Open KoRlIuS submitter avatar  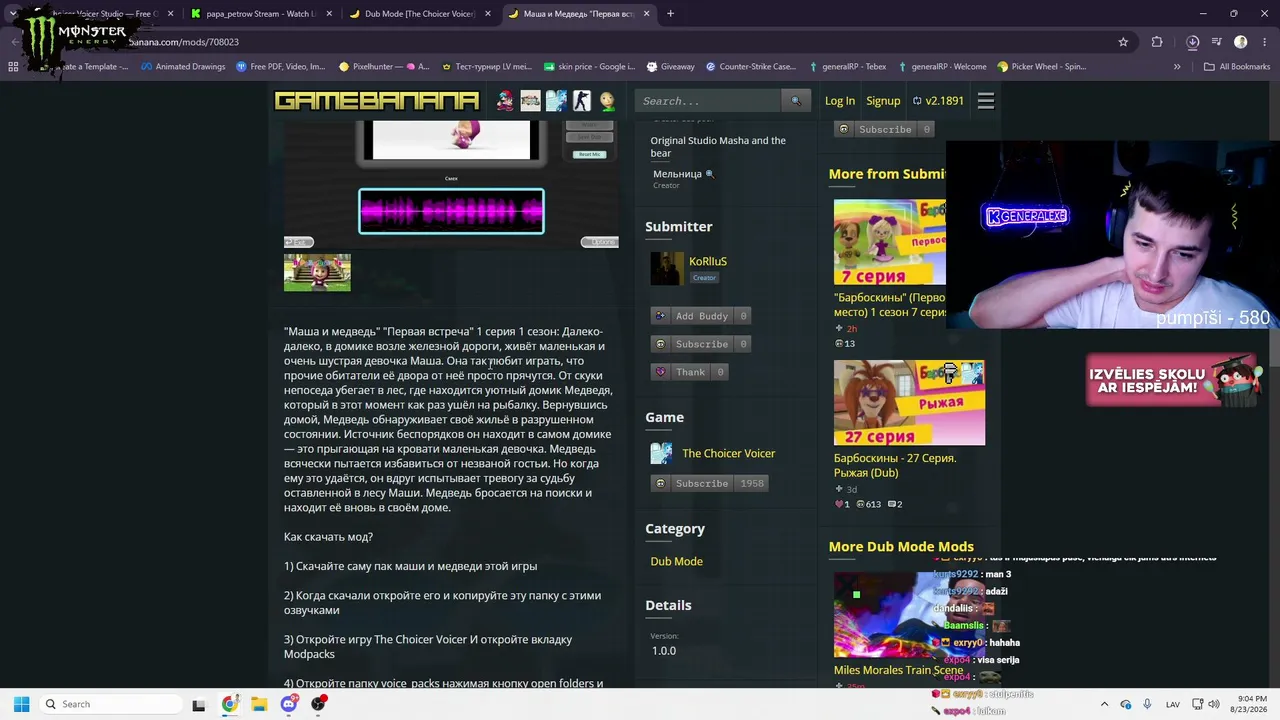pos(666,268)
